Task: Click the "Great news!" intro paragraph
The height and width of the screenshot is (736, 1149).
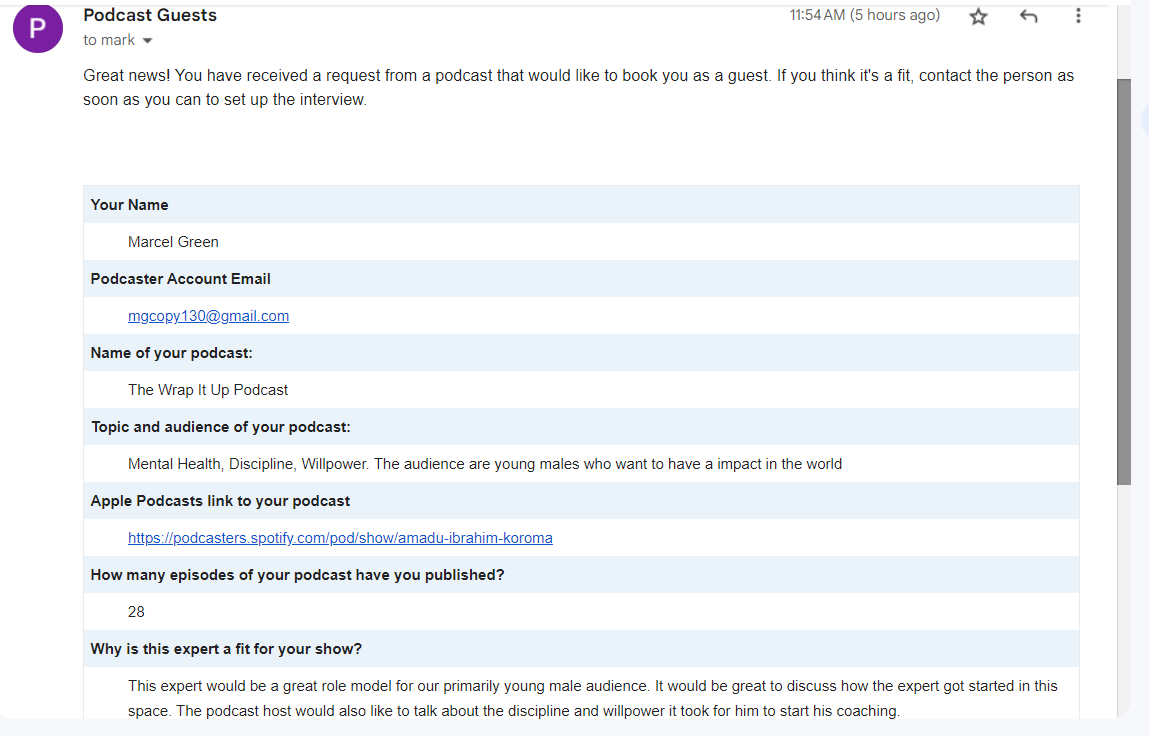Action: 578,88
